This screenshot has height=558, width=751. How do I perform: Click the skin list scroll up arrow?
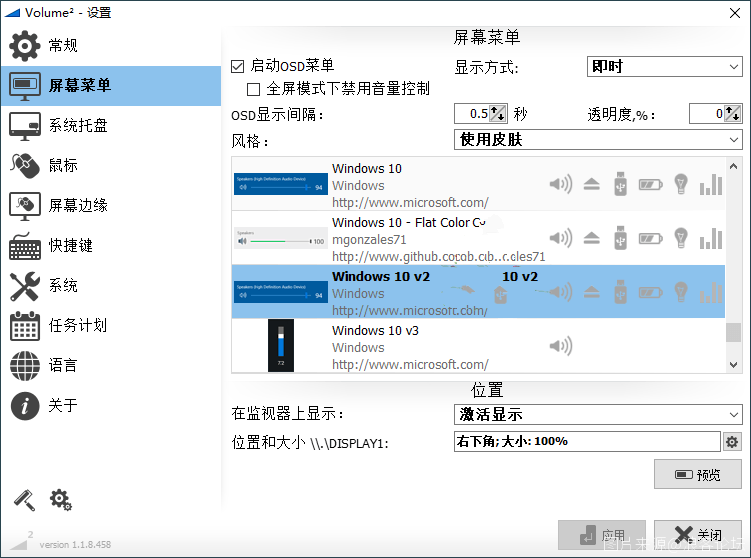(x=733, y=166)
